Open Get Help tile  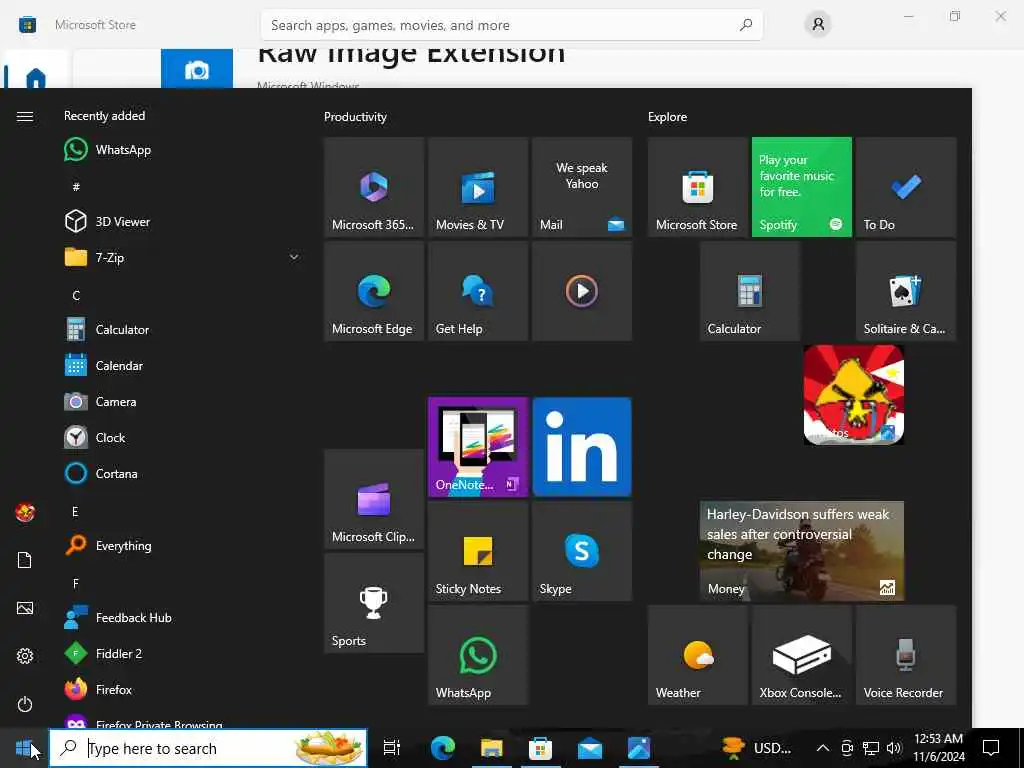coord(478,291)
